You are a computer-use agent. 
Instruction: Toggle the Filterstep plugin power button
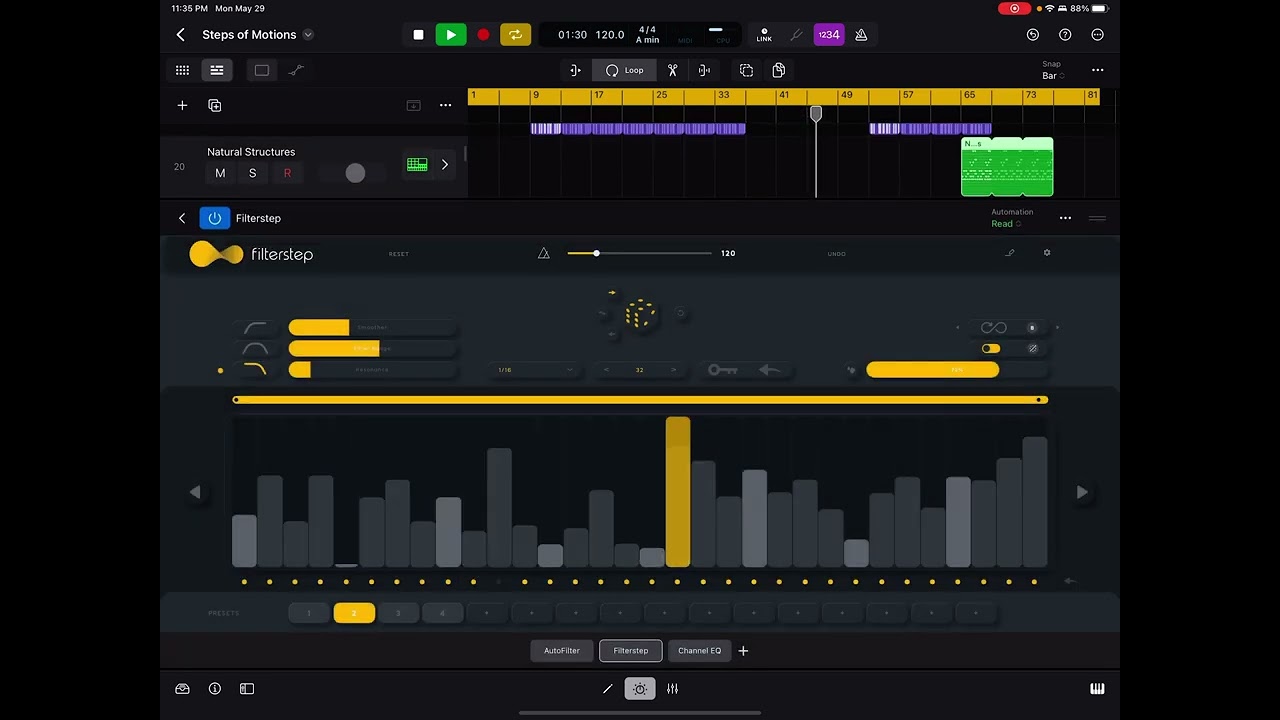[214, 218]
